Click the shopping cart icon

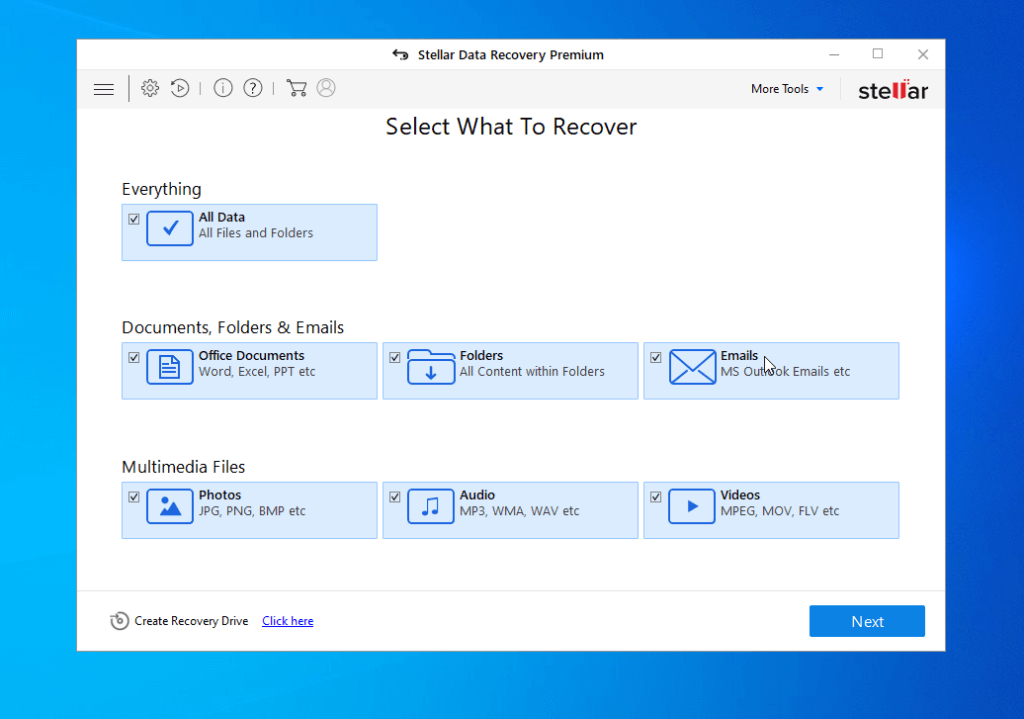pyautogui.click(x=296, y=88)
